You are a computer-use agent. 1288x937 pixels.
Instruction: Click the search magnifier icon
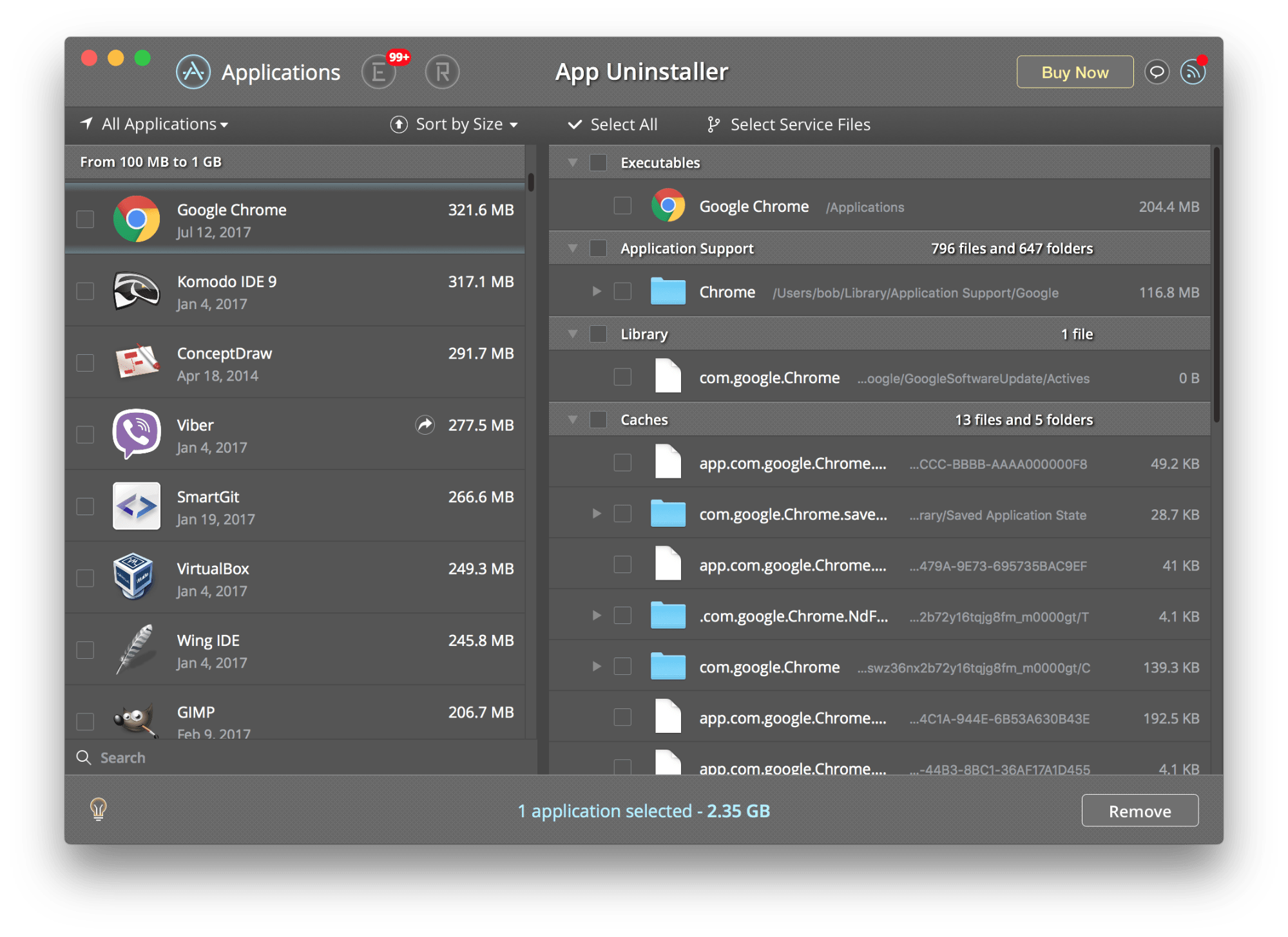pos(84,757)
